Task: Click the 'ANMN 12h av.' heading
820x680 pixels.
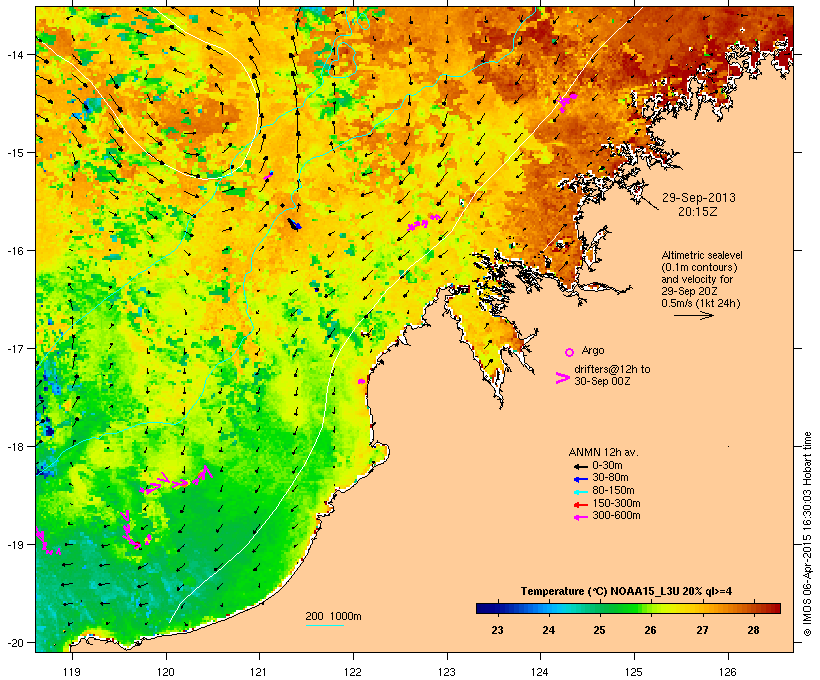Action: coord(603,452)
